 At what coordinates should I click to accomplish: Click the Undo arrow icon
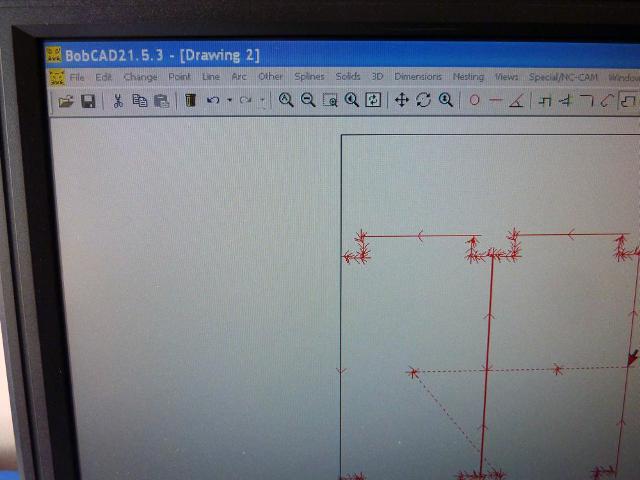point(213,100)
